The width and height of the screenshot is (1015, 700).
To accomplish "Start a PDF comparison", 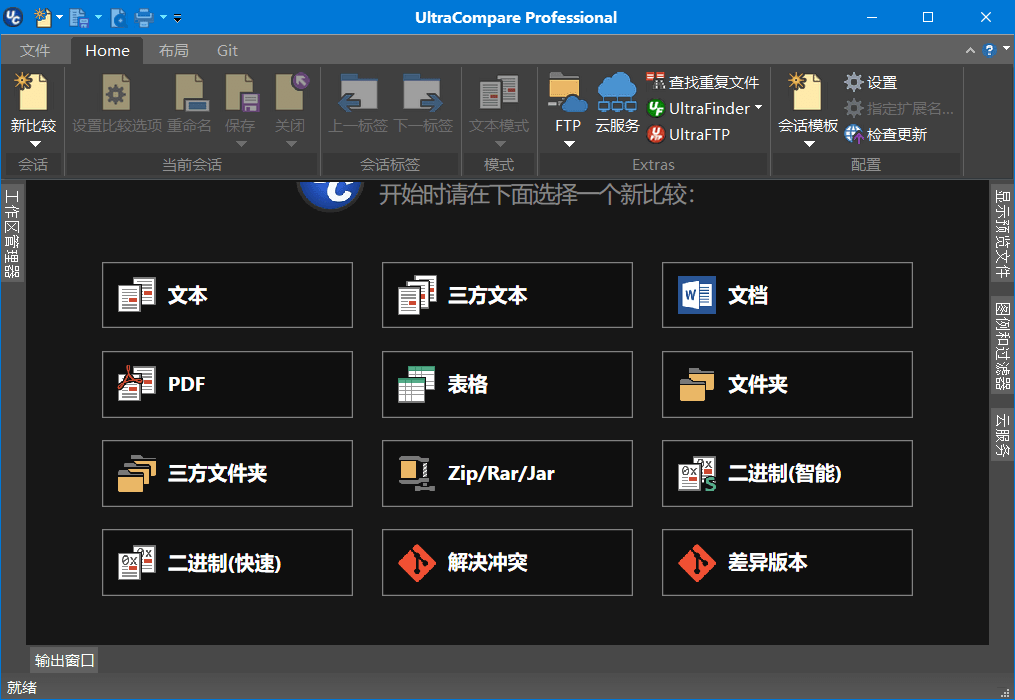I will point(227,384).
